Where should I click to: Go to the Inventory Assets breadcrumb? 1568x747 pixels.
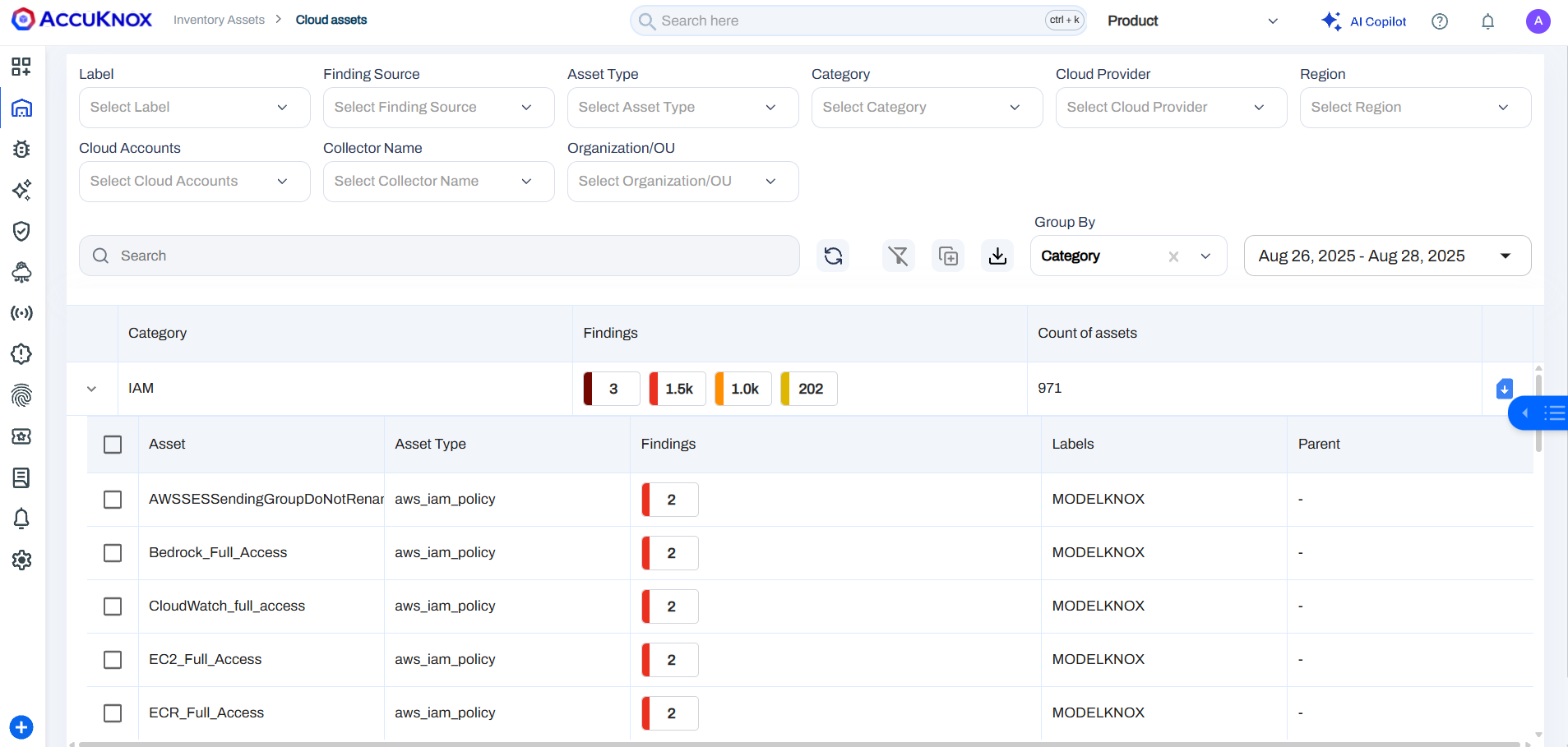pos(219,20)
